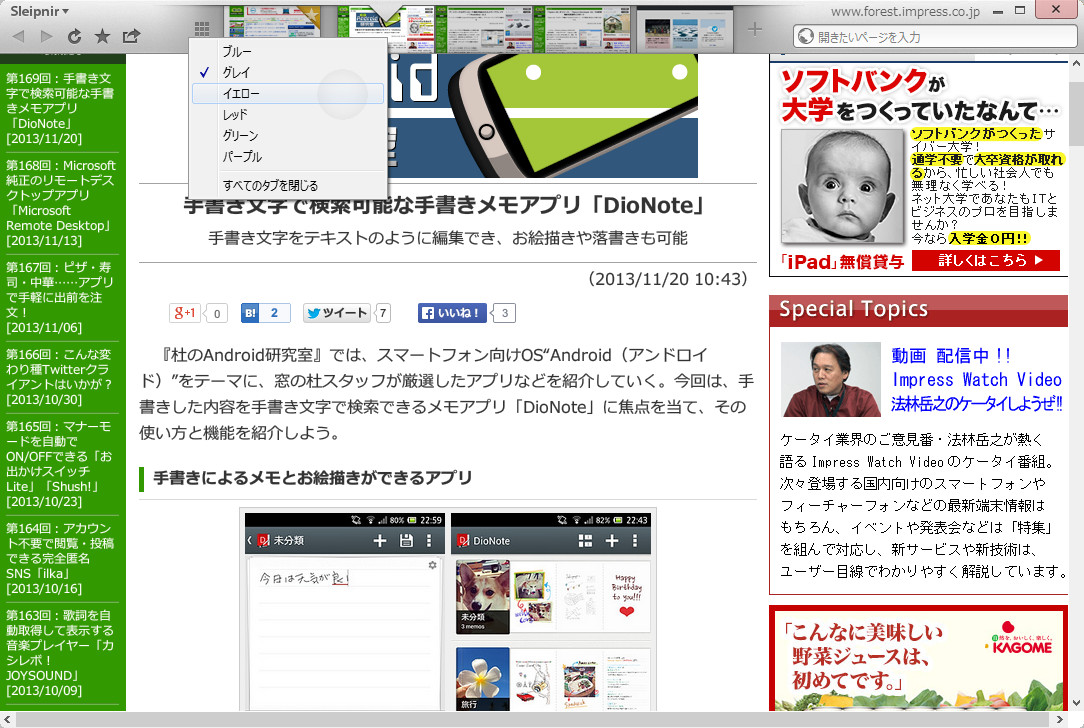Screen dimensions: 1084x728
Task: Click the date text (2013/11/20 10:43)
Action: [667, 279]
